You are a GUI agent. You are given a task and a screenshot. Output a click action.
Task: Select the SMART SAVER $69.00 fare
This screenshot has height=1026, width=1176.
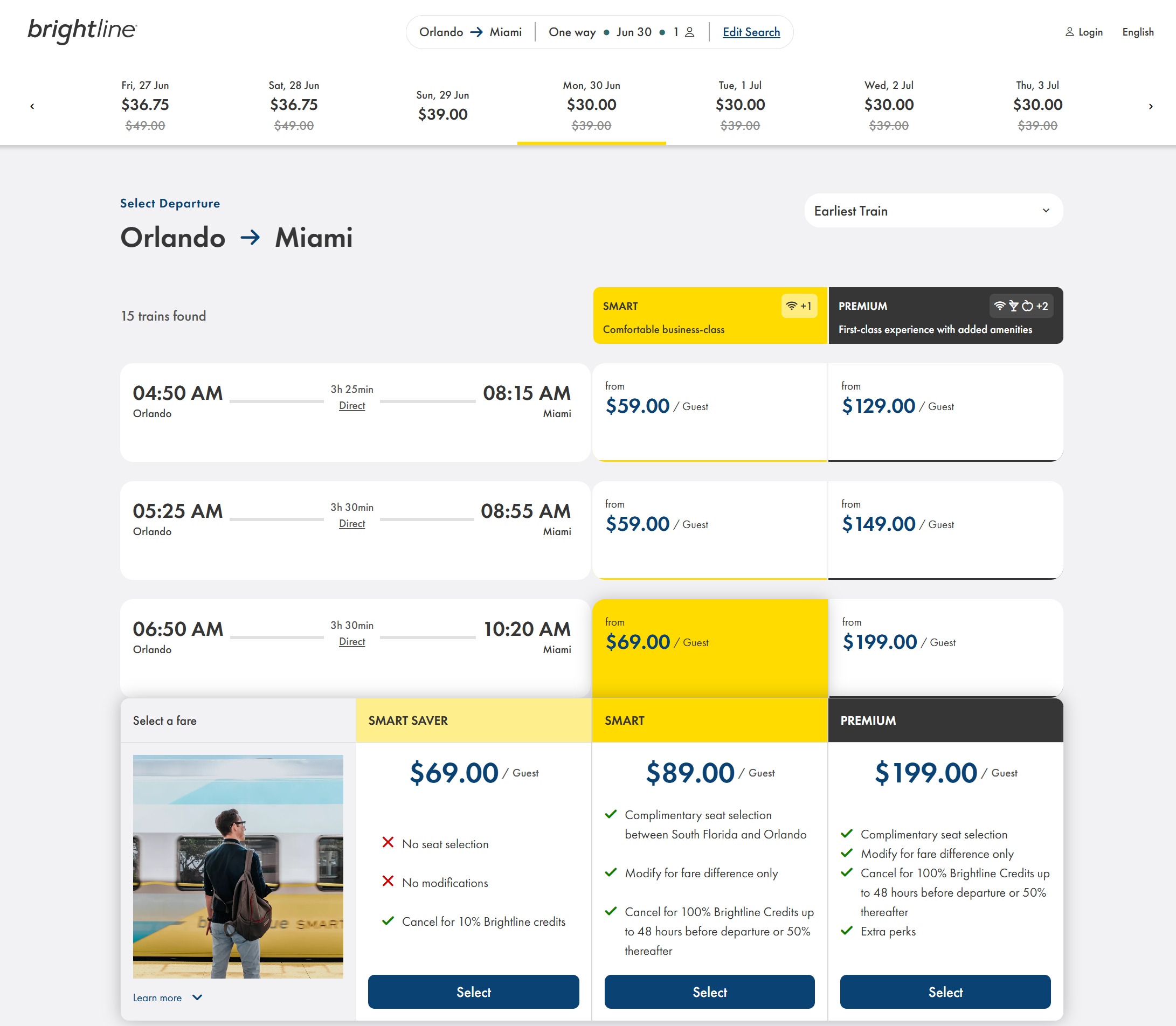pos(474,992)
